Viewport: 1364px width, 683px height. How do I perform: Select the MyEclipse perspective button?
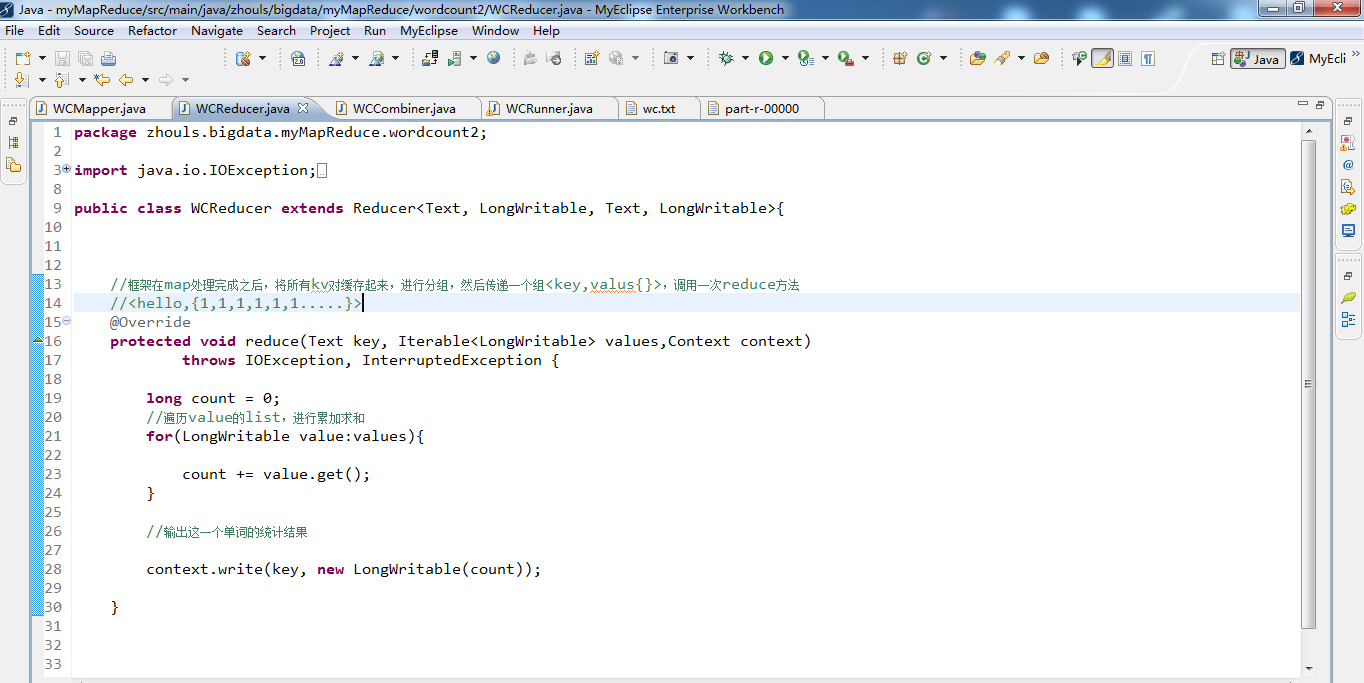pos(1318,58)
